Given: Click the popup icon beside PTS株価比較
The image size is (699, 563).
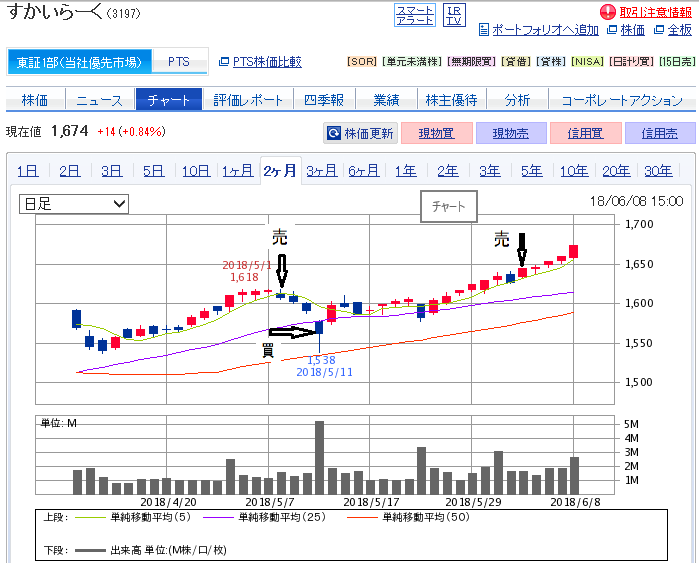Looking at the screenshot, I should pyautogui.click(x=224, y=62).
